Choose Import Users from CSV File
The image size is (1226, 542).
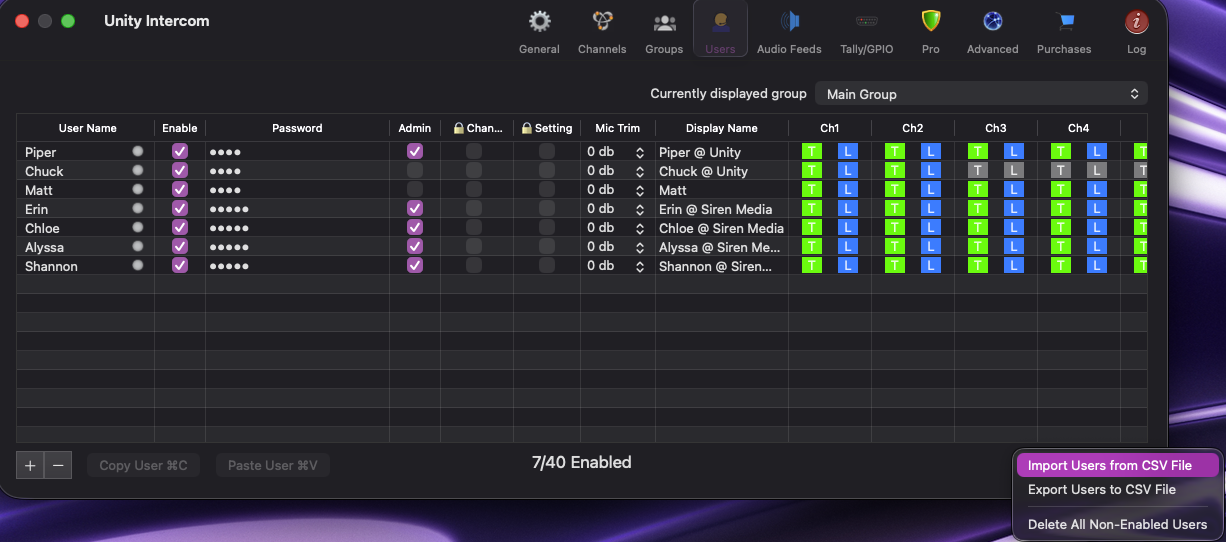1117,465
